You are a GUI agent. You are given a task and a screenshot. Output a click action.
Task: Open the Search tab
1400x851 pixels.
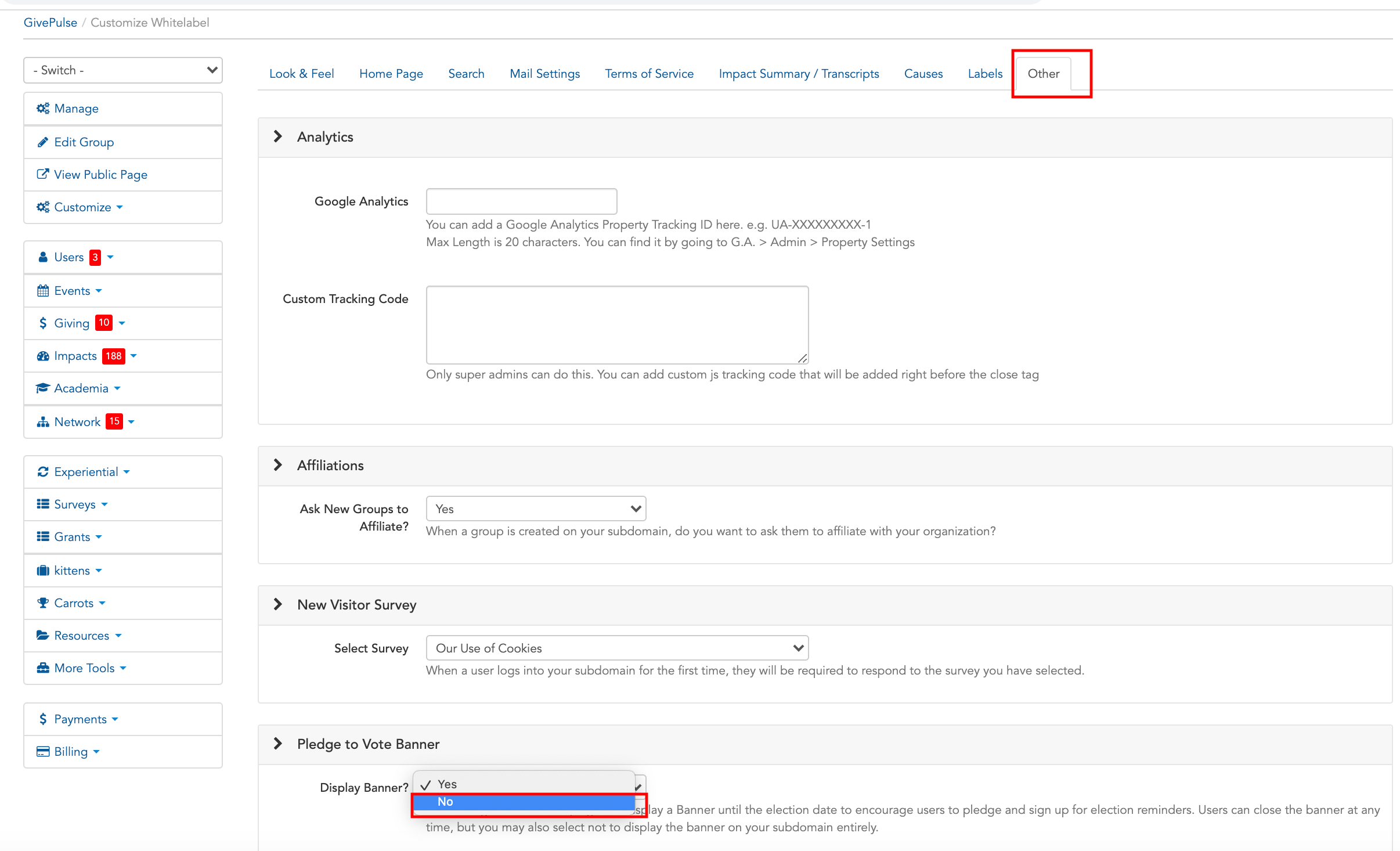click(x=466, y=74)
